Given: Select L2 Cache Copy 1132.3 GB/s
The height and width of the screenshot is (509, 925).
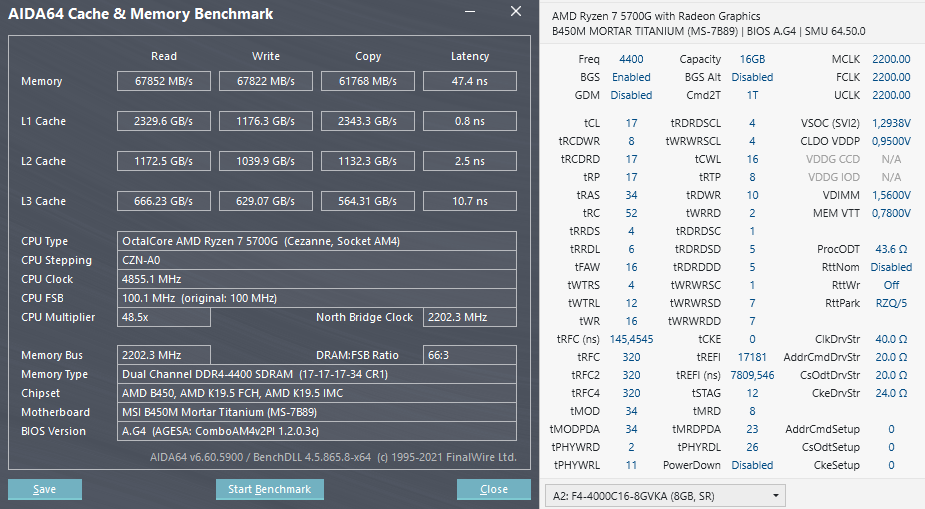Looking at the screenshot, I should [368, 161].
